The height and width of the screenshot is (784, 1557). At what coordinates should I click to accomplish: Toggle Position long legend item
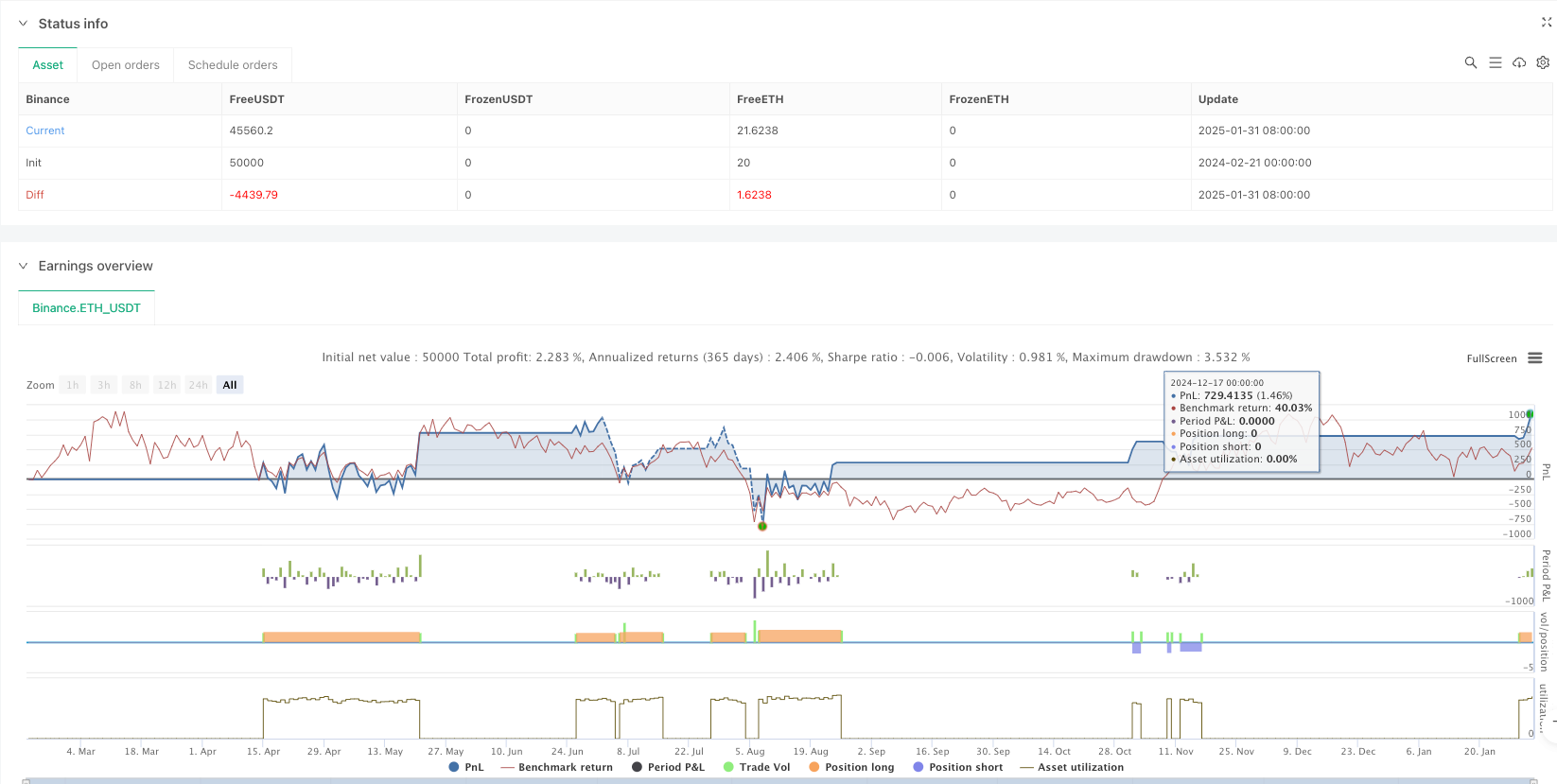pos(850,767)
